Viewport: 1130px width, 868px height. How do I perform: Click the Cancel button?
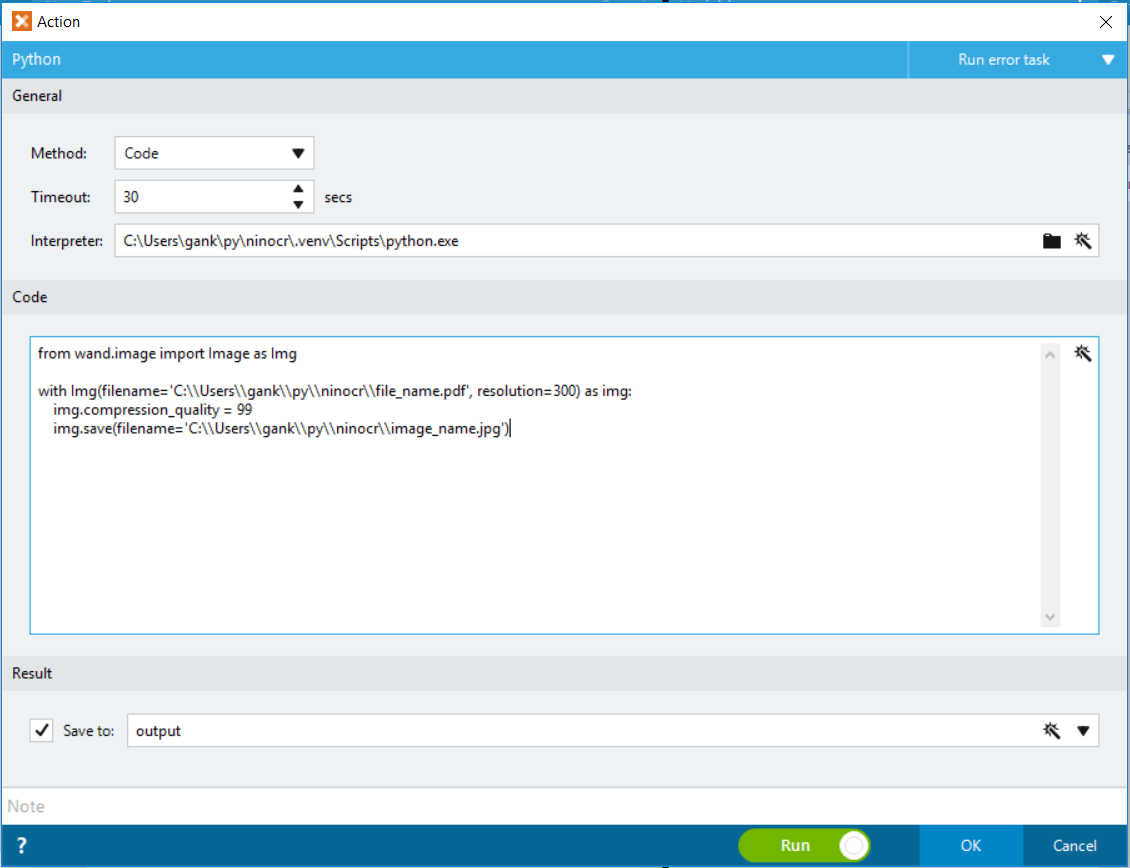1075,845
